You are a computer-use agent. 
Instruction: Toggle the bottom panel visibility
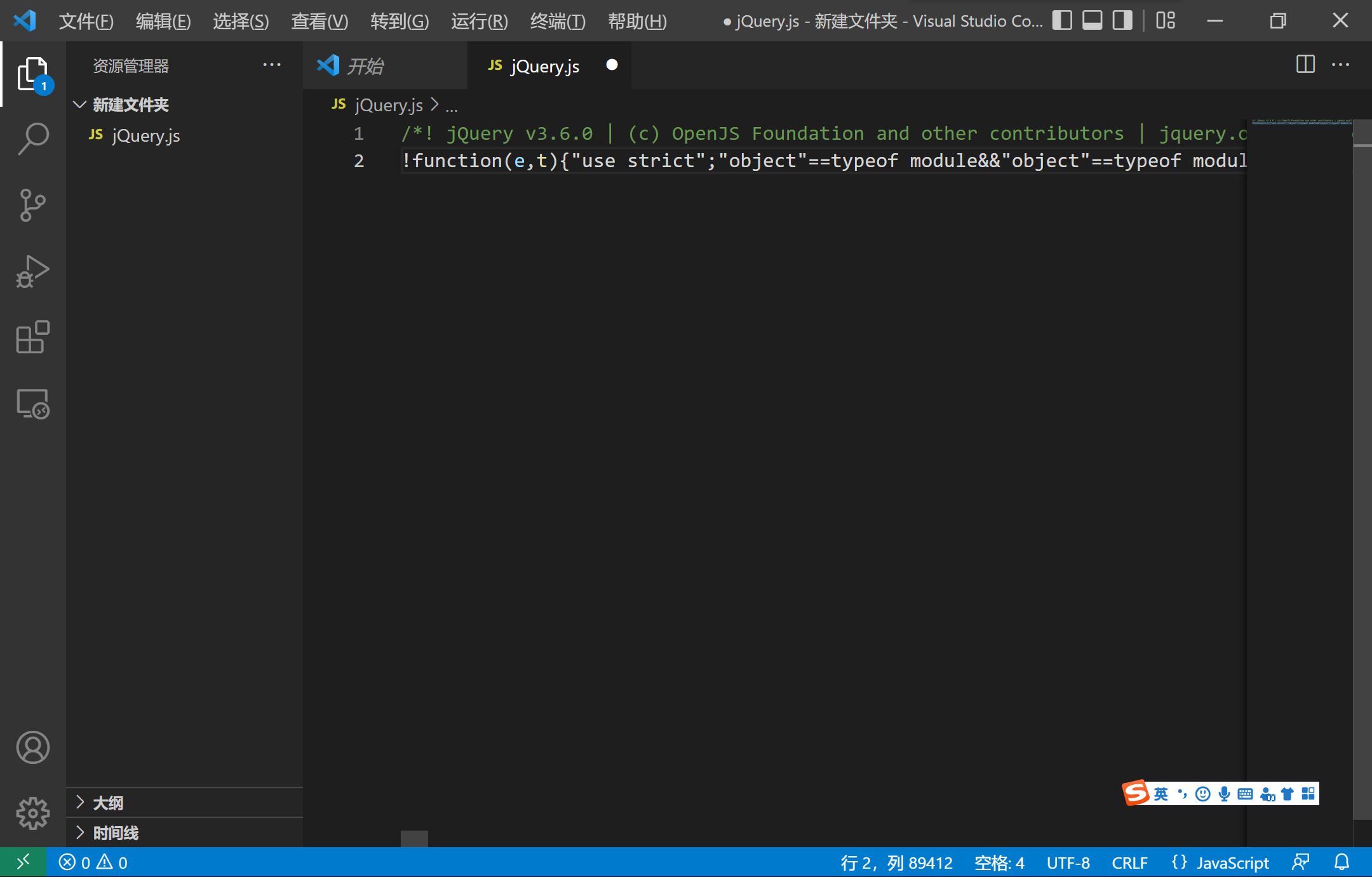[1092, 21]
